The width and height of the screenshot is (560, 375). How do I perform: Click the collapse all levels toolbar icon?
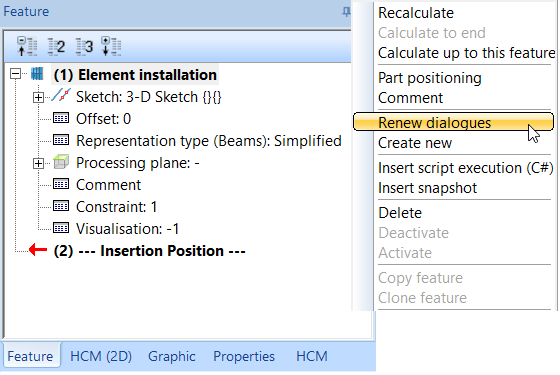27,46
